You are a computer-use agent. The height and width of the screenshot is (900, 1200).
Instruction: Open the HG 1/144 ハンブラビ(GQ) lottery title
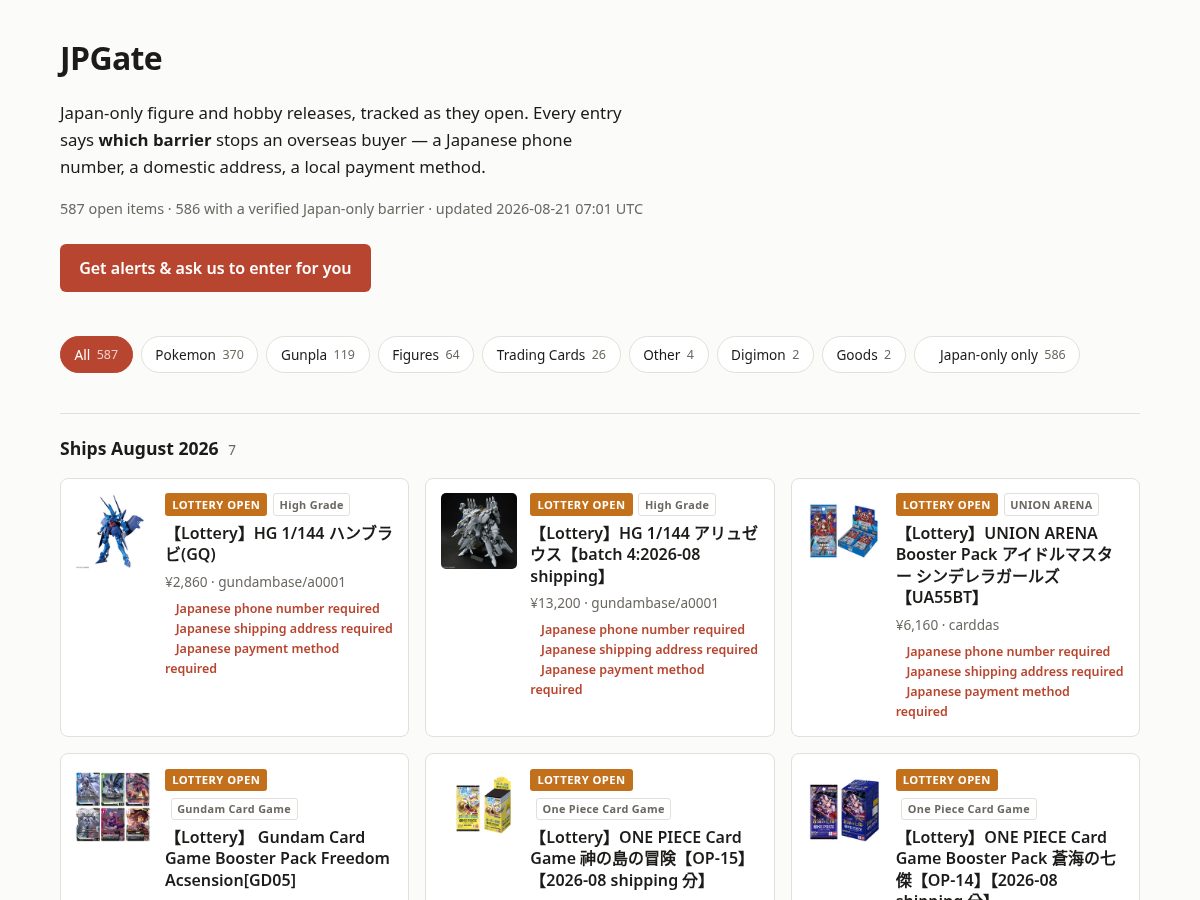tap(279, 544)
